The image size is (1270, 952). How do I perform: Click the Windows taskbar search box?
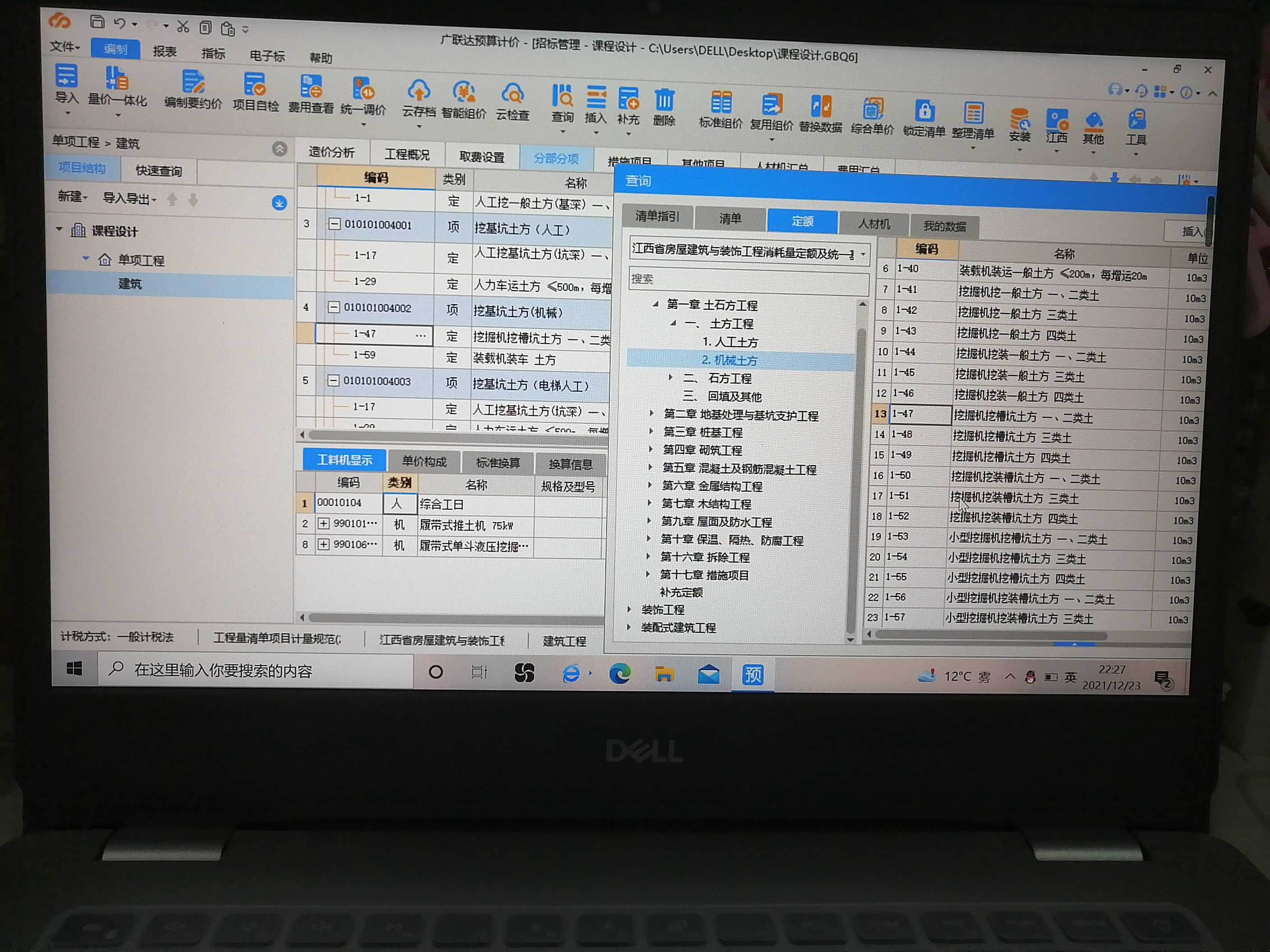(x=256, y=670)
